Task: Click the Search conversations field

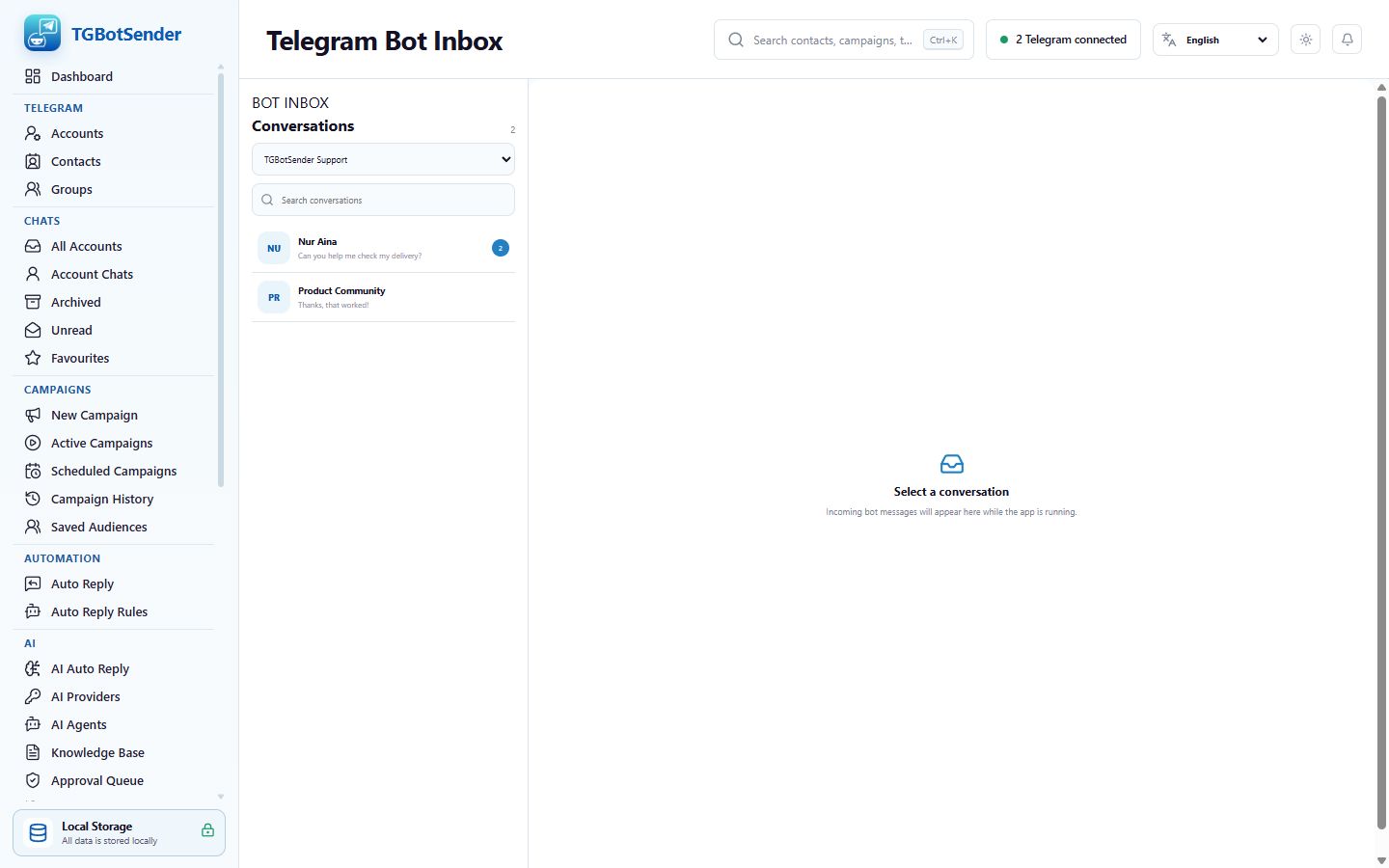Action: [x=383, y=200]
